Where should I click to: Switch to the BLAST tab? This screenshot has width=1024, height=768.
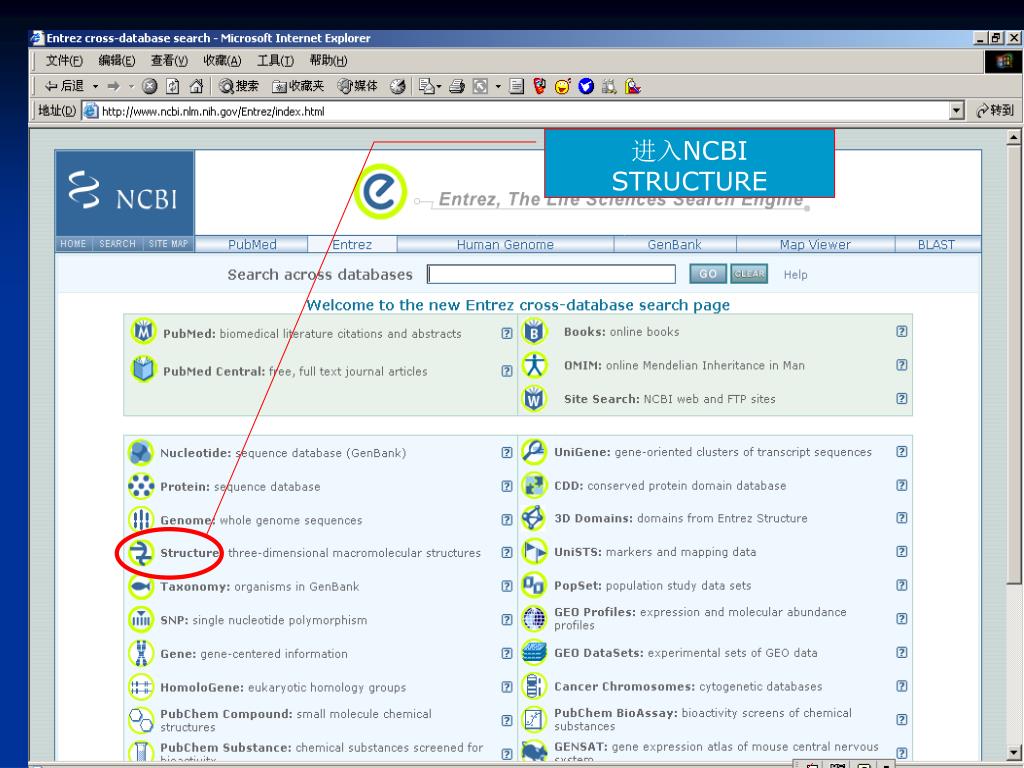click(936, 244)
